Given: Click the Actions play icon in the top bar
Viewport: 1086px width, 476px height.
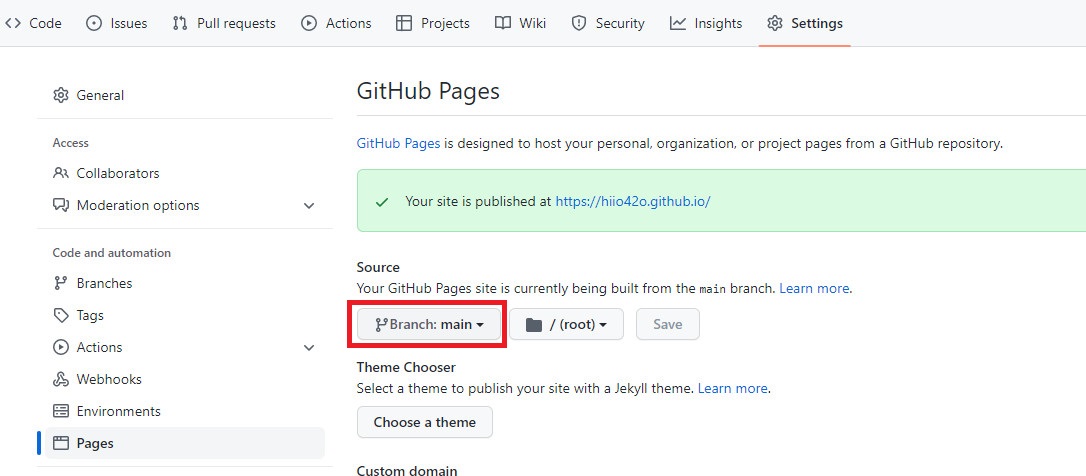Looking at the screenshot, I should pyautogui.click(x=309, y=23).
